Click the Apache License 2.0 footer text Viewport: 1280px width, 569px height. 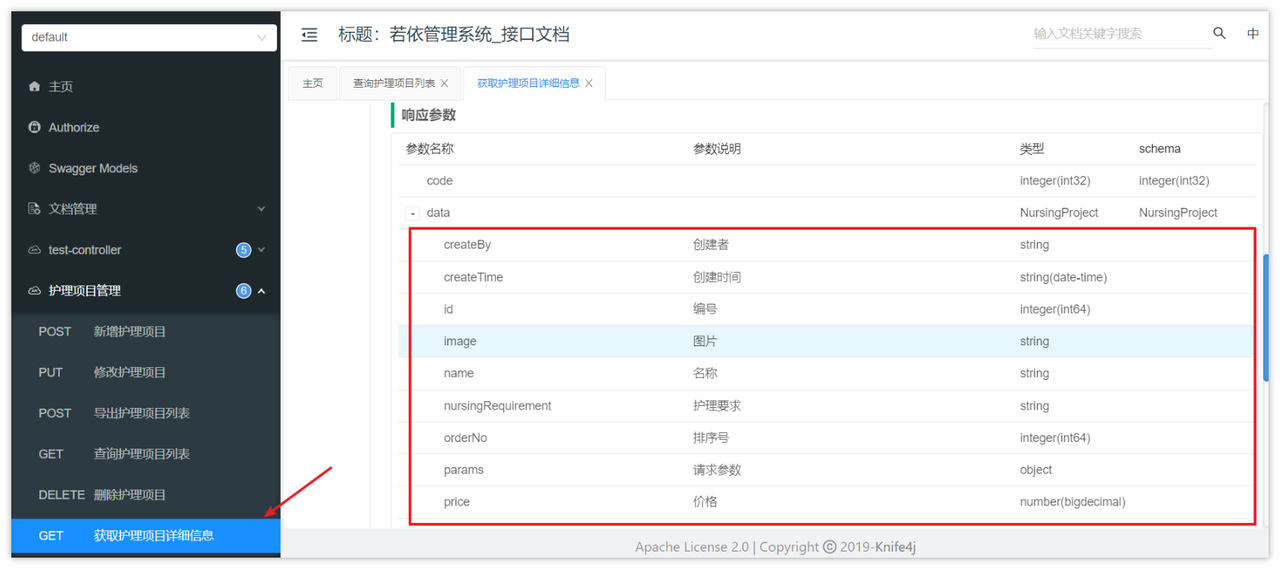[x=692, y=547]
